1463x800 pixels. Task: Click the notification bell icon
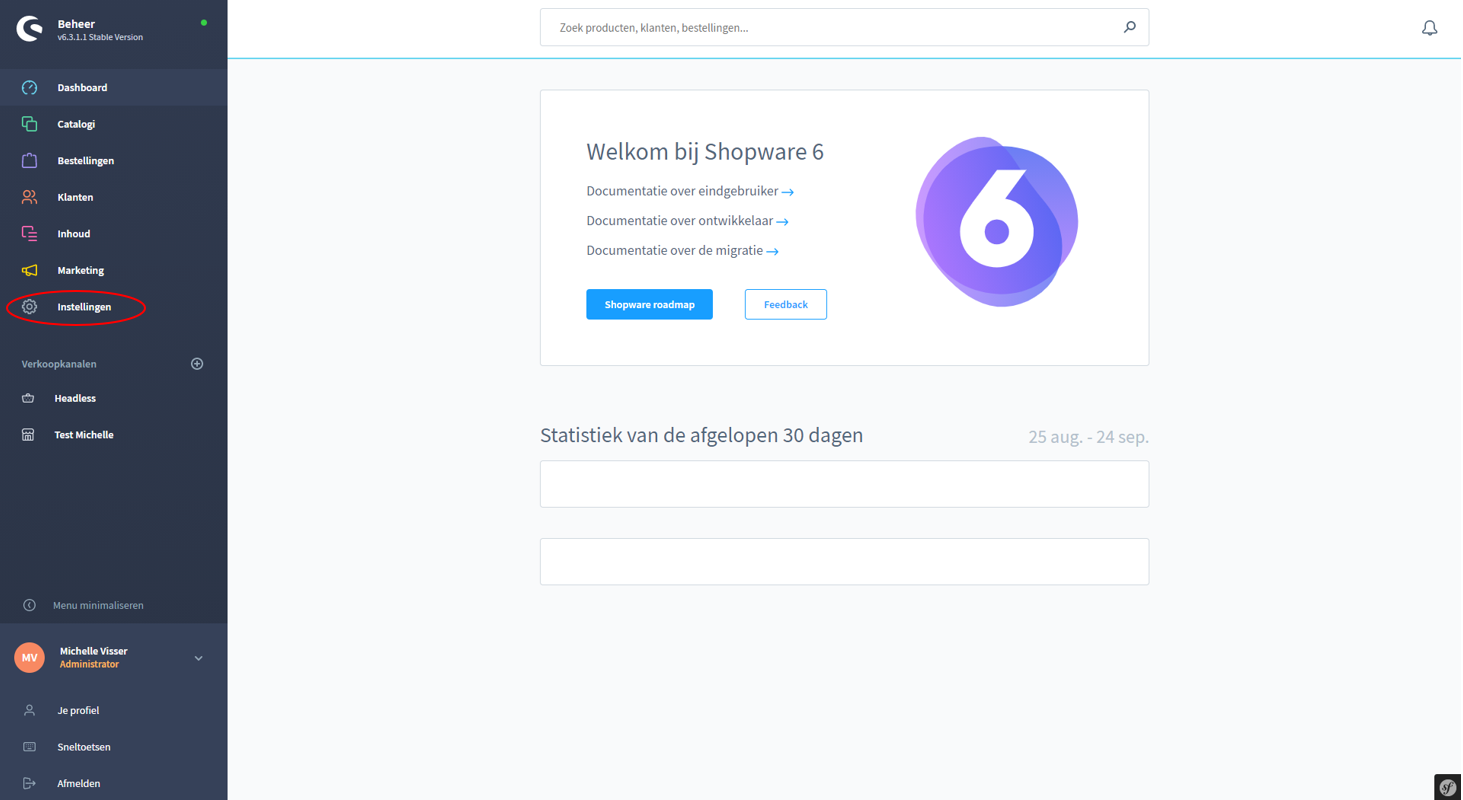[1429, 28]
